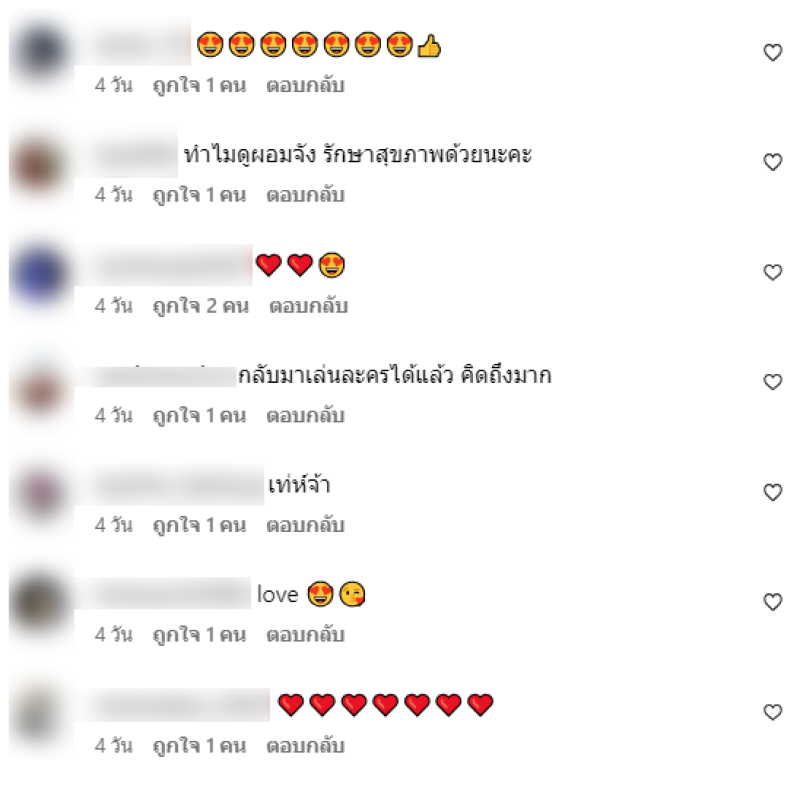This screenshot has width=800, height=795.
Task: View who liked the 'ถูกใจ 2 คน' comment
Action: point(201,306)
